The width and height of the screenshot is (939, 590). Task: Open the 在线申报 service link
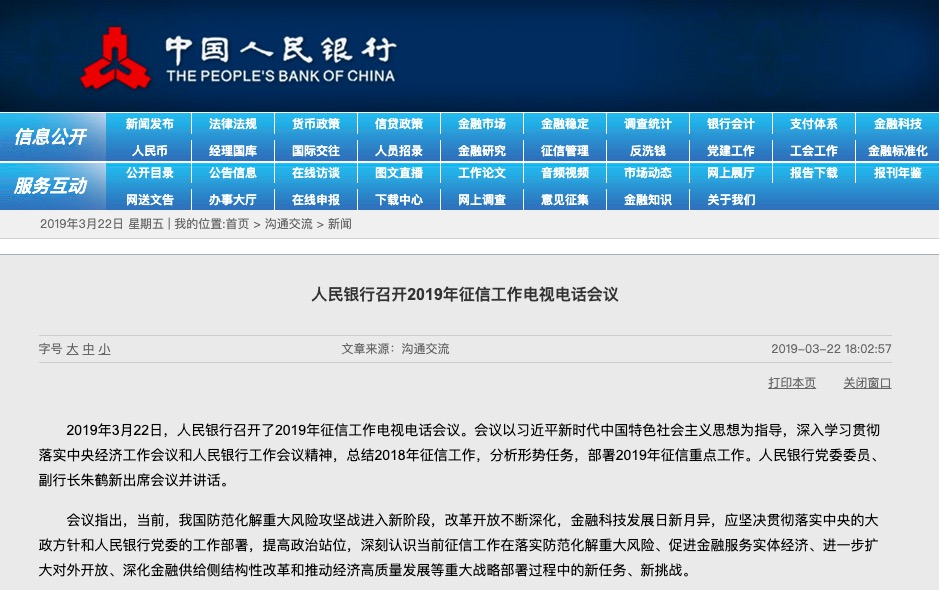coord(316,199)
